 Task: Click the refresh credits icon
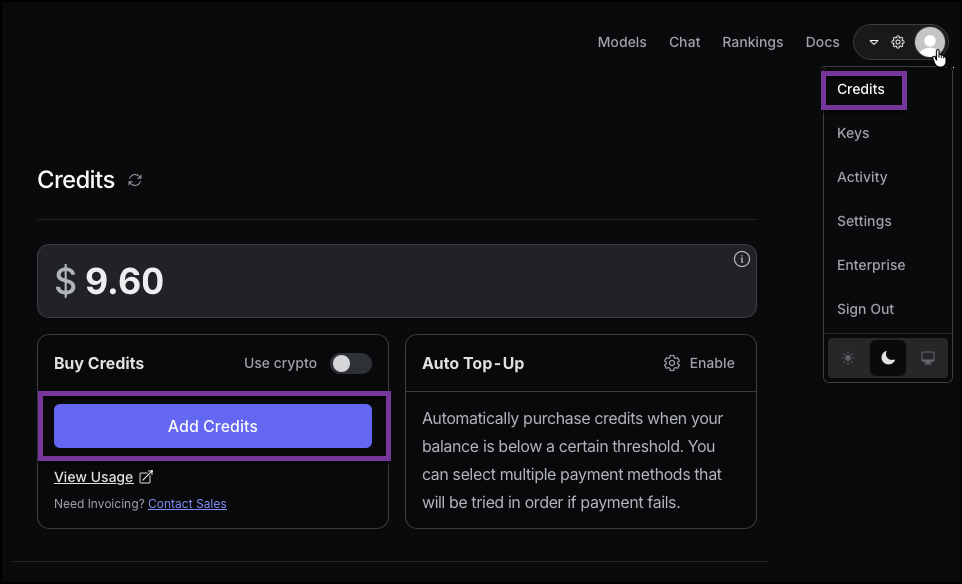(x=135, y=180)
